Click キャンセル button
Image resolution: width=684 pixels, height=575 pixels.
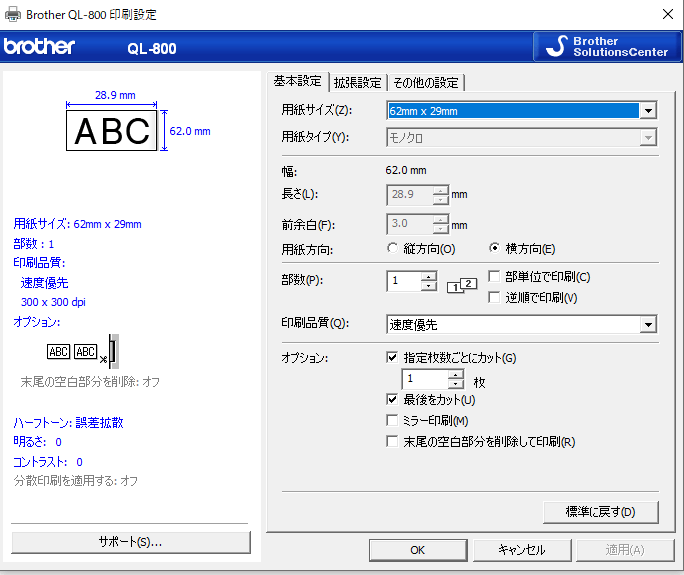click(x=522, y=550)
